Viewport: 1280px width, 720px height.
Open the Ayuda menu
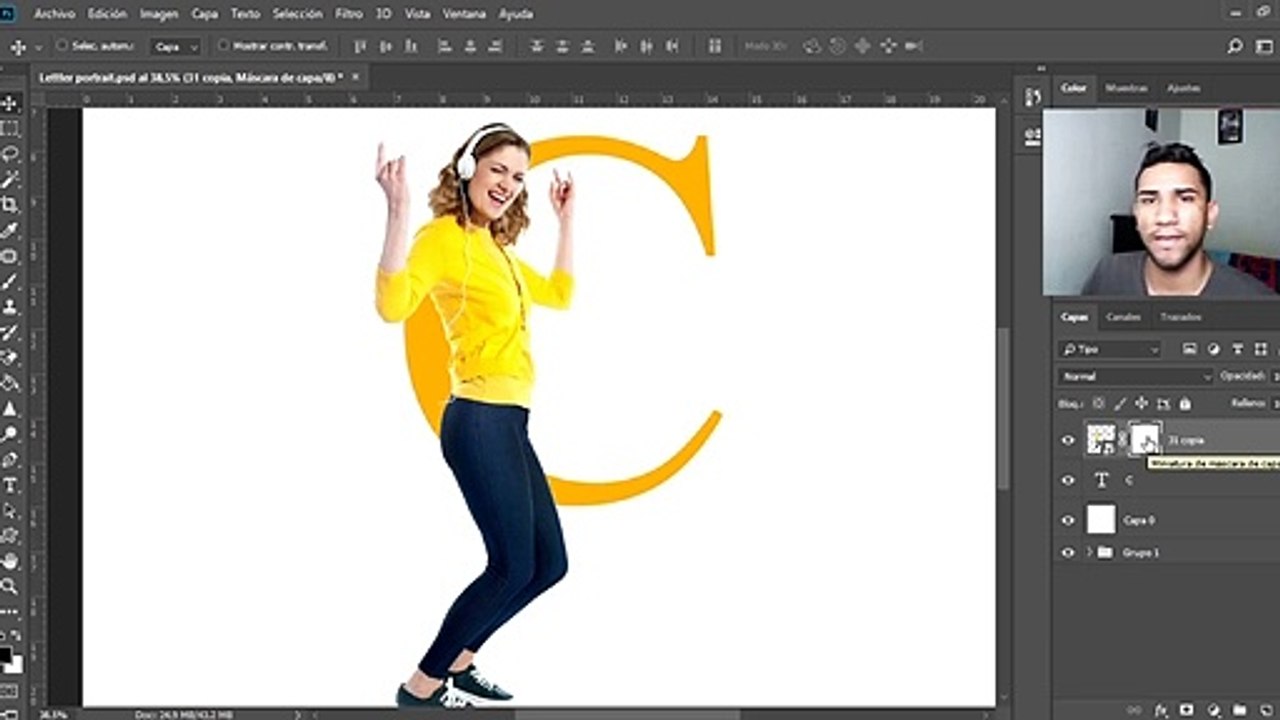tap(516, 14)
